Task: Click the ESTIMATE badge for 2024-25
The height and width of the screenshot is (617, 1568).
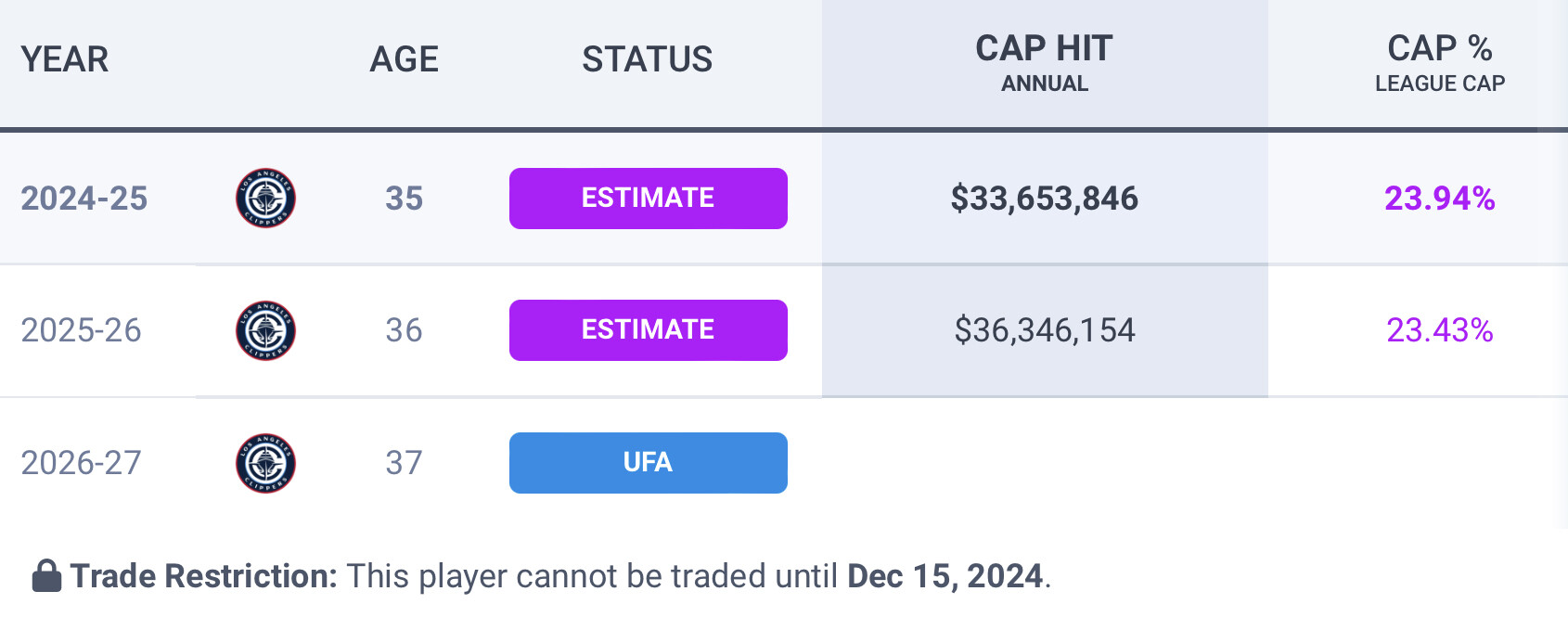Action: [x=648, y=199]
